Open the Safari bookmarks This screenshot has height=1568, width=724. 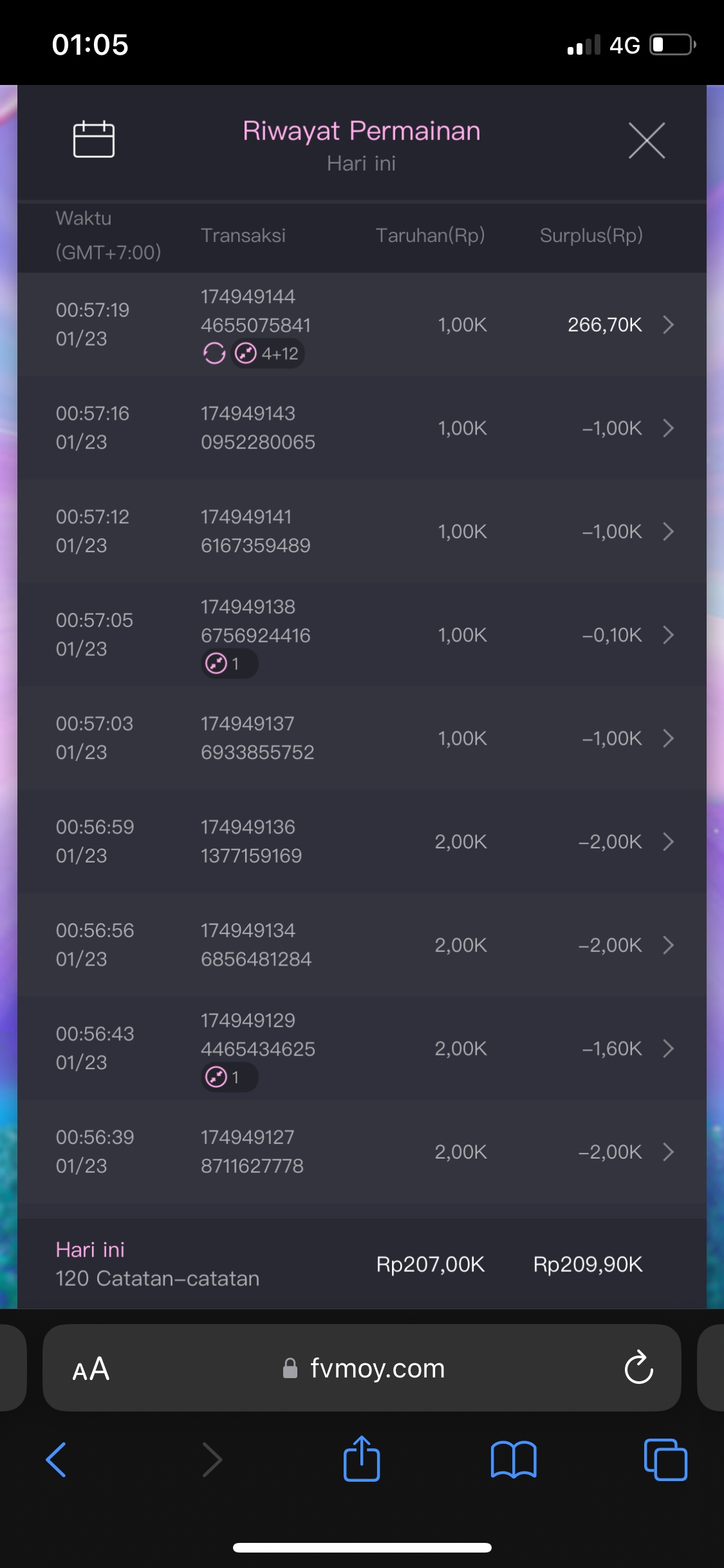513,1459
